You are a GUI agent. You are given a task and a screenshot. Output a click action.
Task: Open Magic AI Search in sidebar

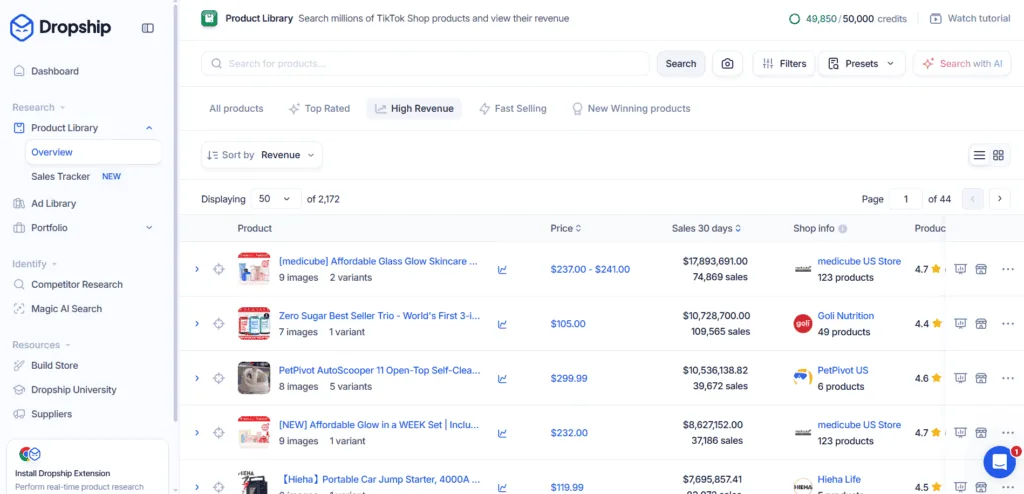[x=67, y=308]
